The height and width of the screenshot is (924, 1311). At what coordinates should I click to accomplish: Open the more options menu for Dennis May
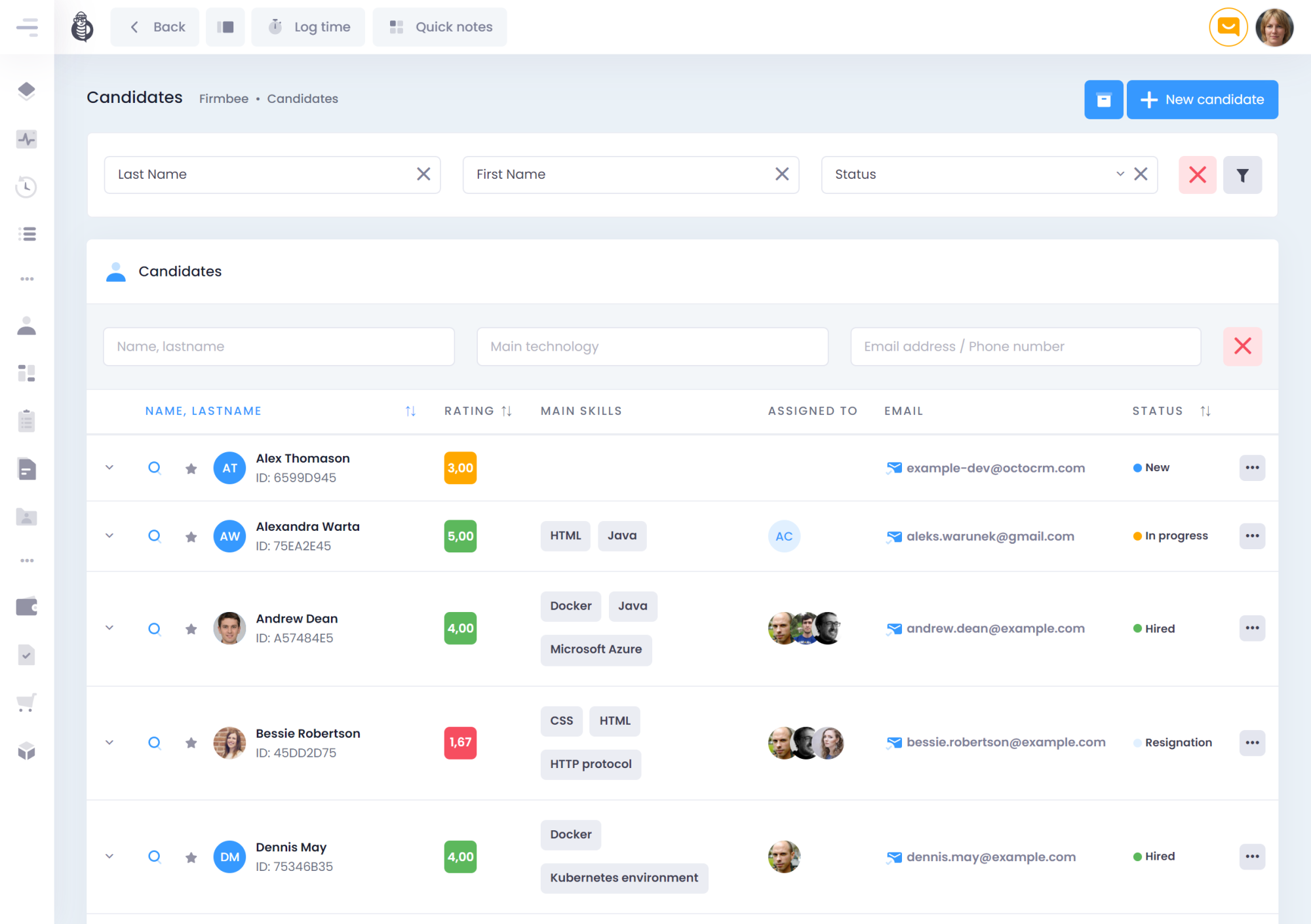tap(1252, 857)
